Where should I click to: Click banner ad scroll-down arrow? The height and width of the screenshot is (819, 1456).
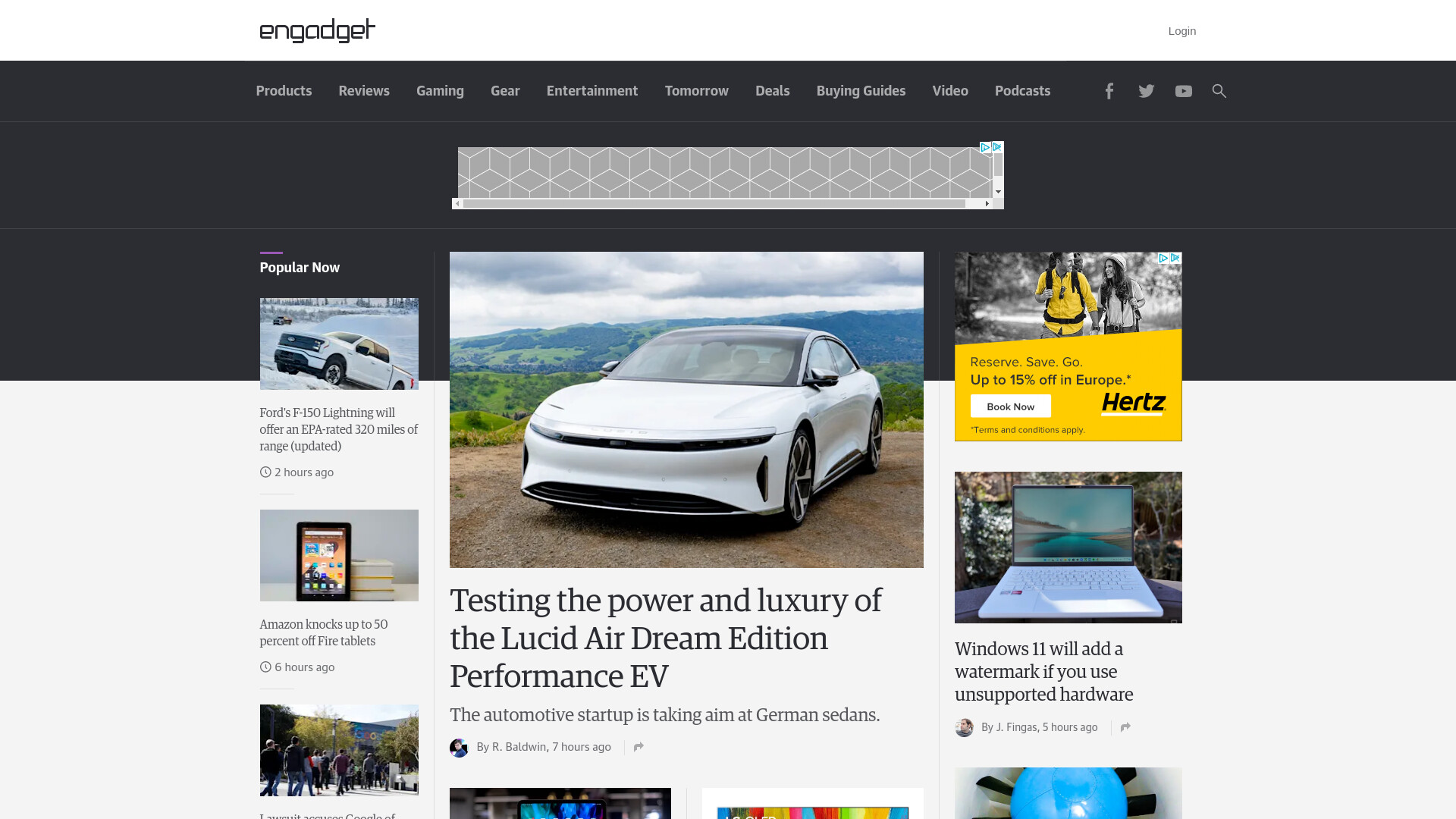pos(998,192)
